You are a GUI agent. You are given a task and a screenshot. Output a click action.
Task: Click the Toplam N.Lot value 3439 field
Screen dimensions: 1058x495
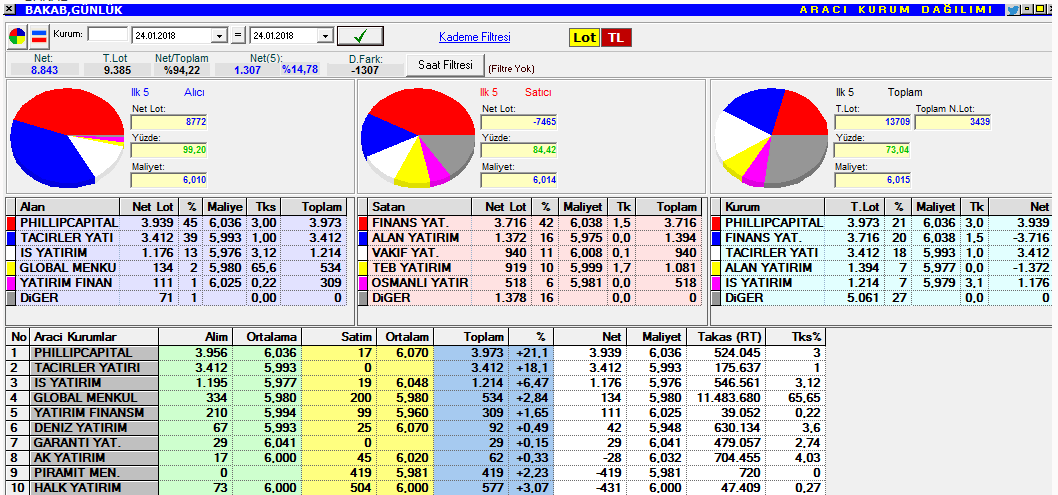(x=953, y=122)
